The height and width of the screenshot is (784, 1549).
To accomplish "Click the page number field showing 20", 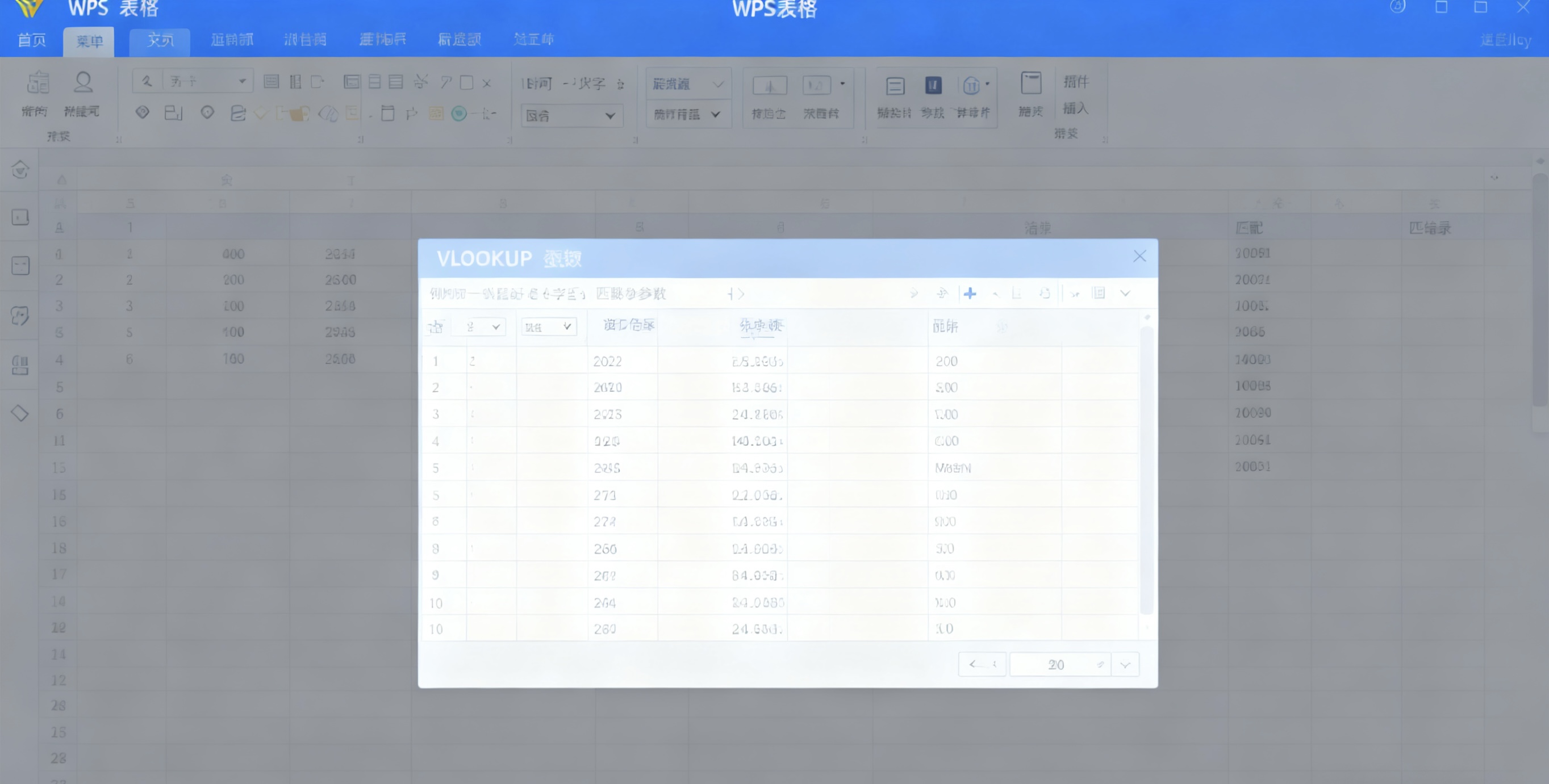I will pyautogui.click(x=1055, y=664).
